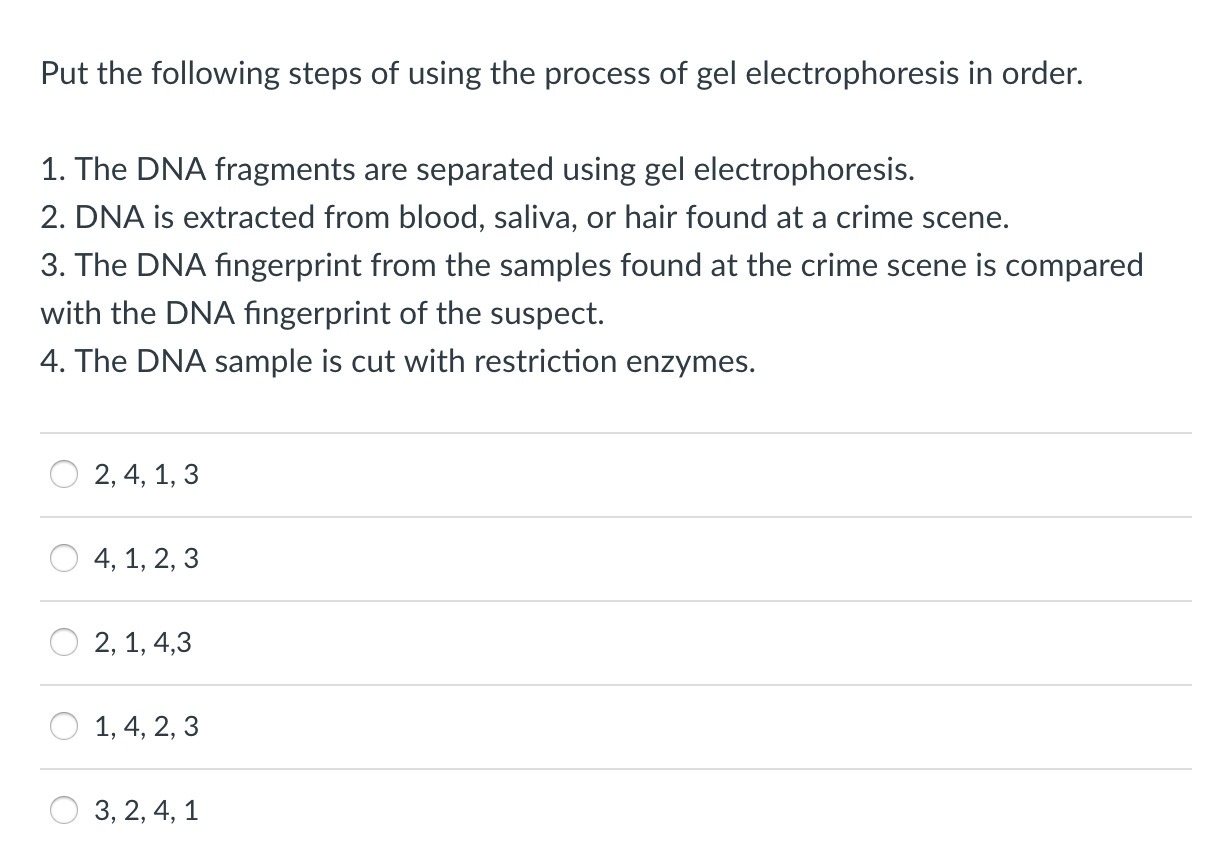
Task: Click the words "restriction enzymes" in statement 4
Action: point(615,362)
